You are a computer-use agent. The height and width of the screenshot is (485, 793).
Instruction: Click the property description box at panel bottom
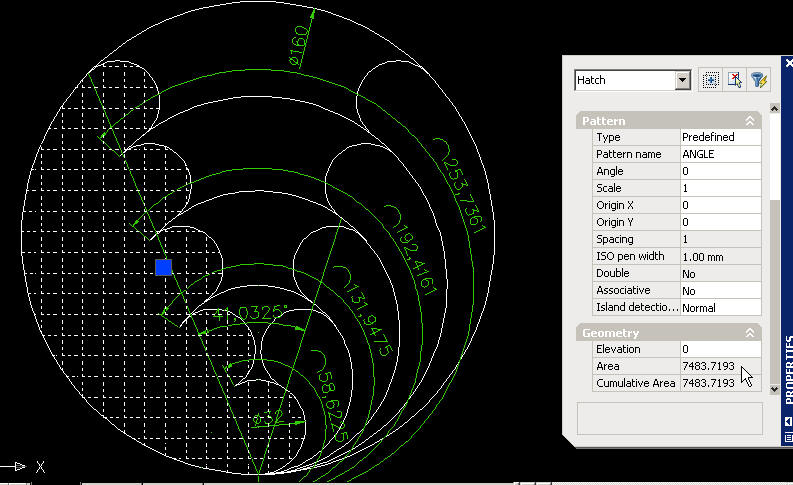(x=670, y=418)
